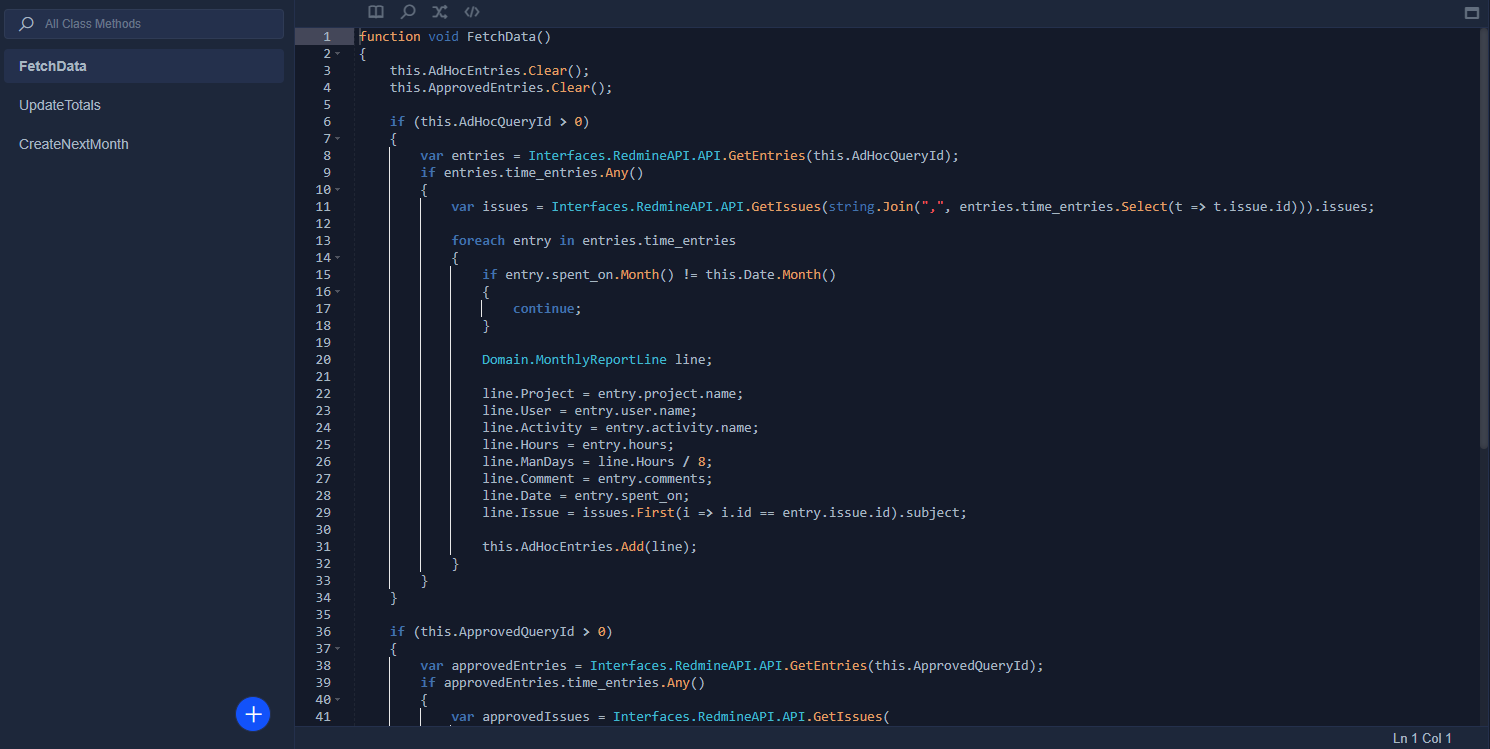
Task: Click the vertical scrollbar of the code editor
Action: click(x=1483, y=240)
